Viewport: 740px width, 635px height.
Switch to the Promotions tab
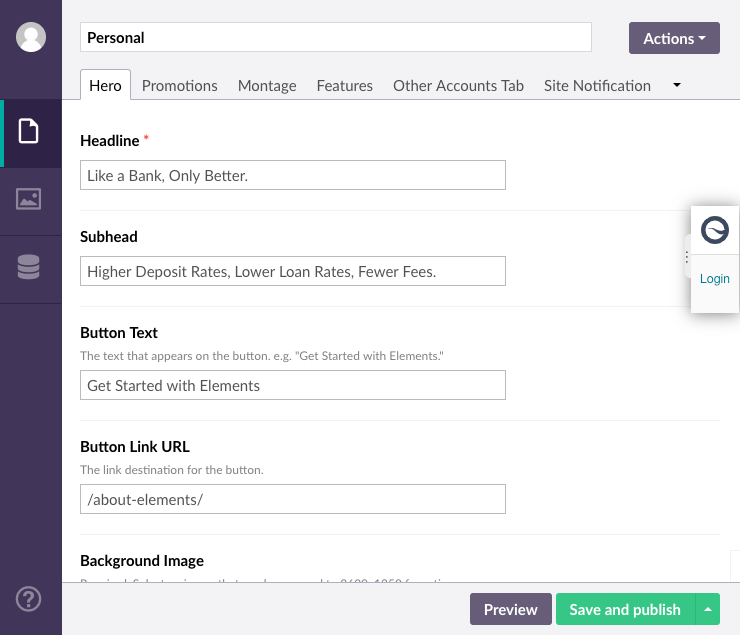click(x=179, y=86)
